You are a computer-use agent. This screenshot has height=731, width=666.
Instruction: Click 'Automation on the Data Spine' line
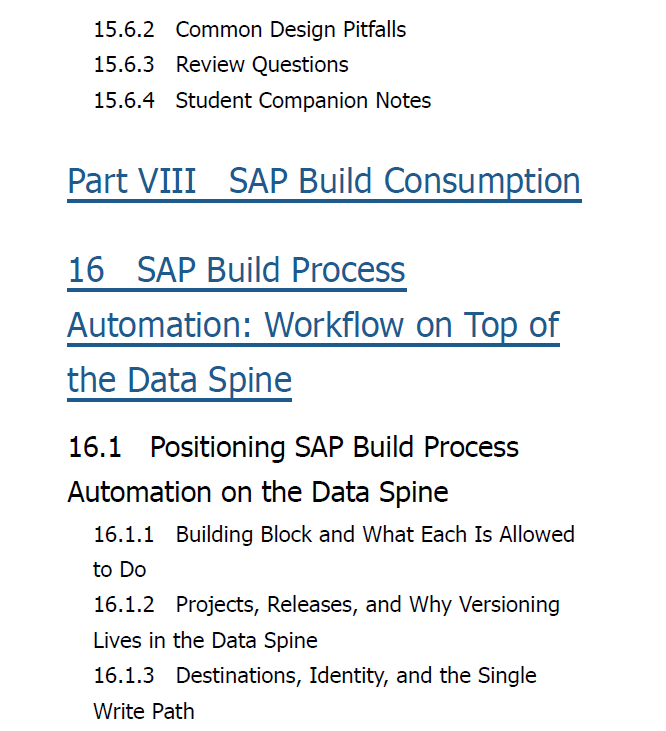(x=258, y=492)
